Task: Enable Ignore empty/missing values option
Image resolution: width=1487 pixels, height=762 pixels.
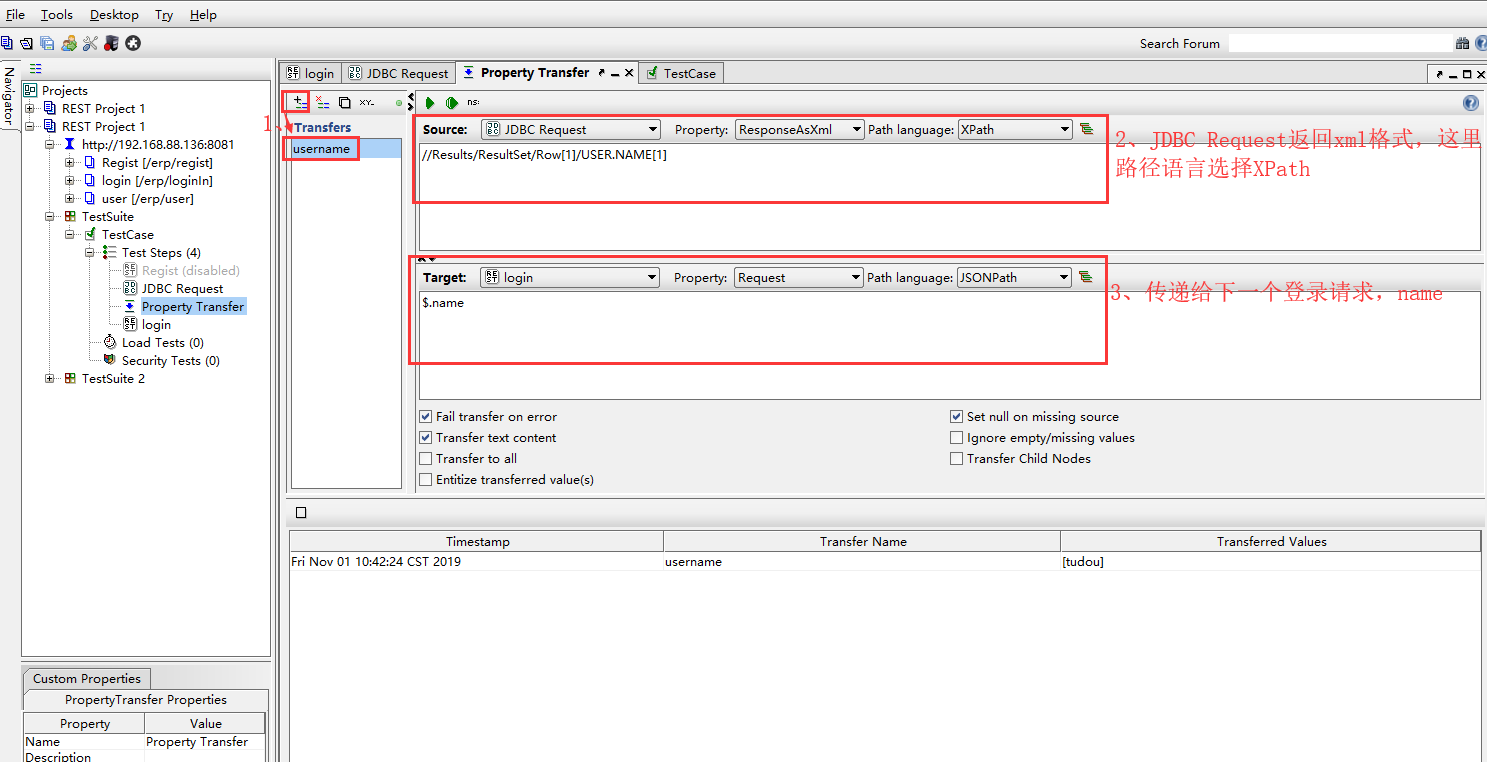Action: coord(957,438)
